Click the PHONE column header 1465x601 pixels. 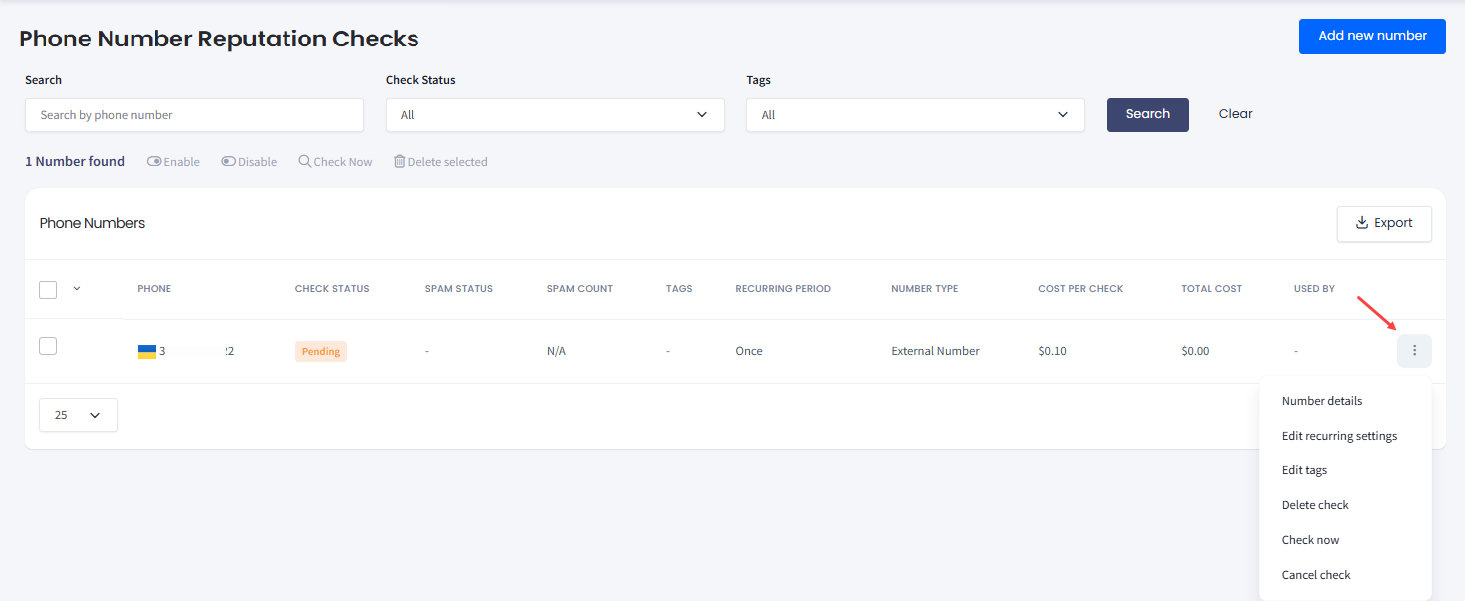(x=154, y=289)
